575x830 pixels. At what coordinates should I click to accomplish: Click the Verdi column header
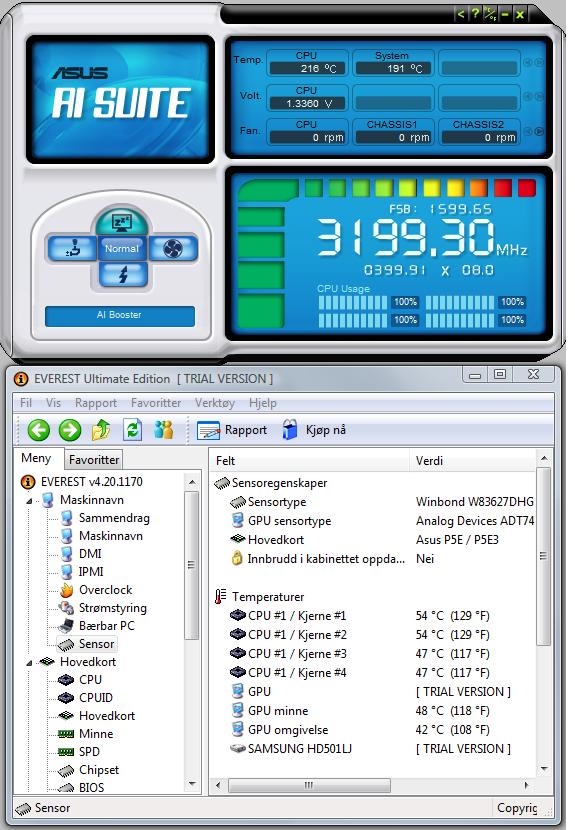(473, 461)
